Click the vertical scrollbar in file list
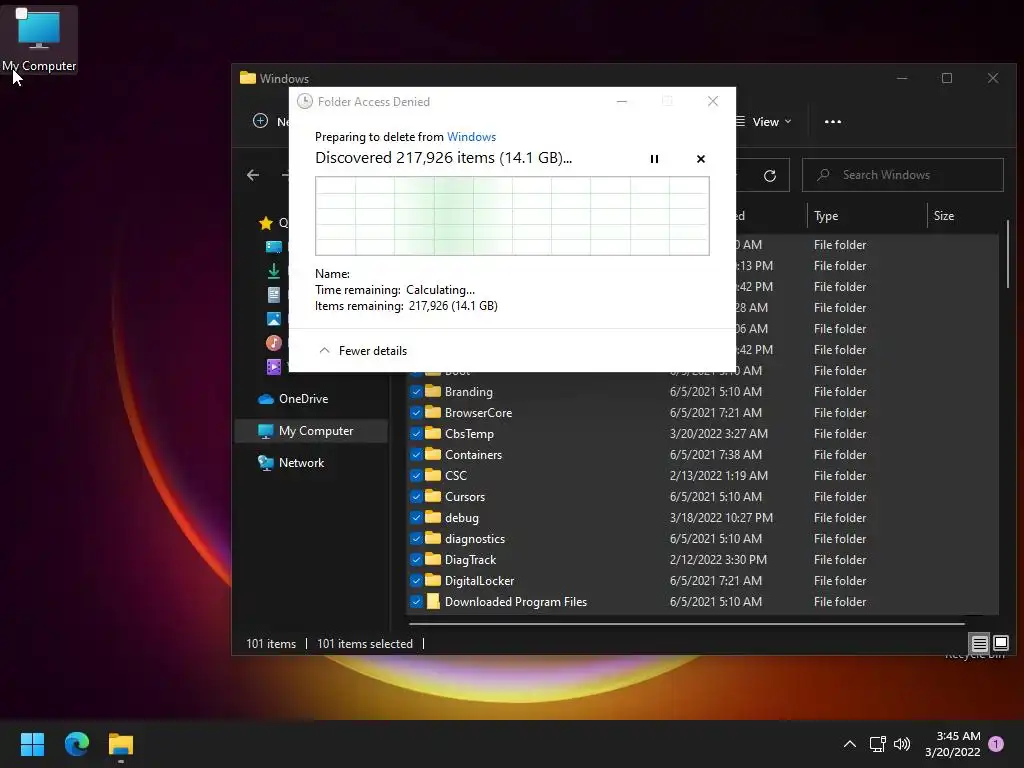 point(1007,253)
